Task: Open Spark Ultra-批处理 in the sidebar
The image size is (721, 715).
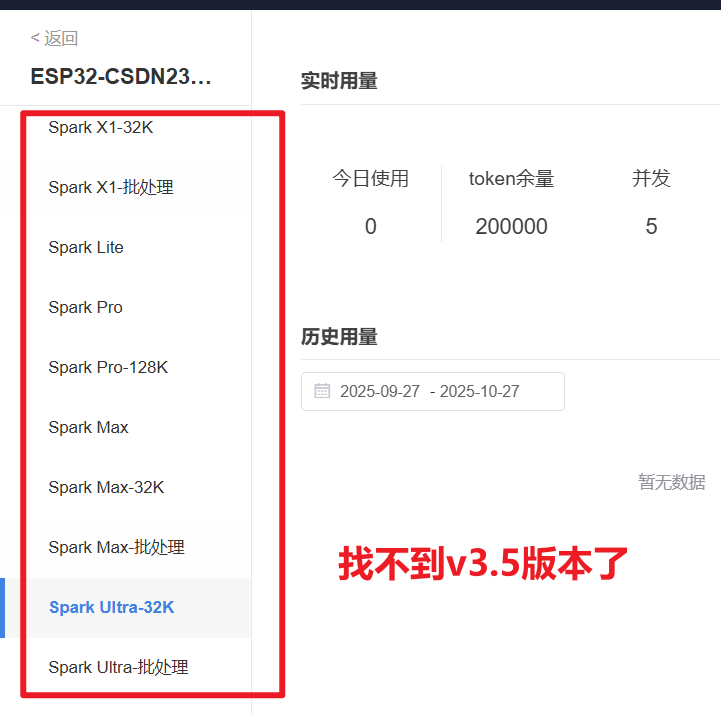Action: [119, 667]
